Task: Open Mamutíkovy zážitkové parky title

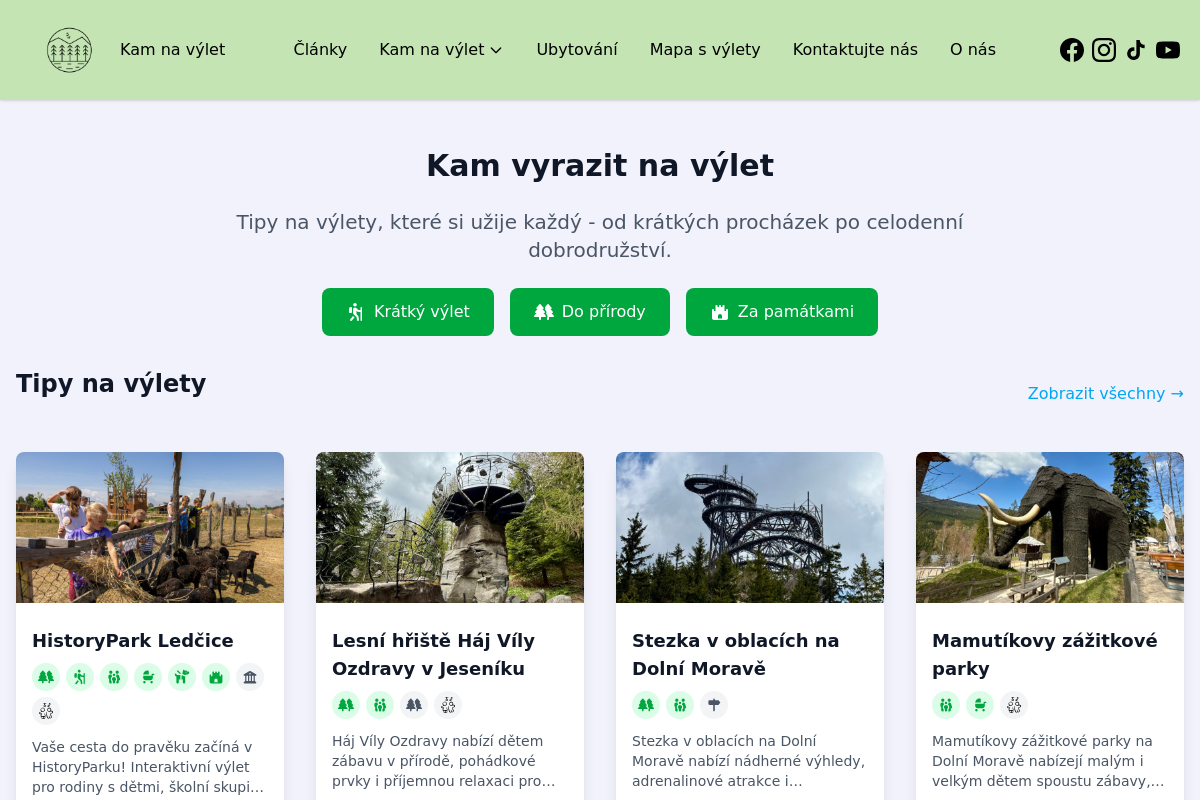Action: coord(1045,655)
